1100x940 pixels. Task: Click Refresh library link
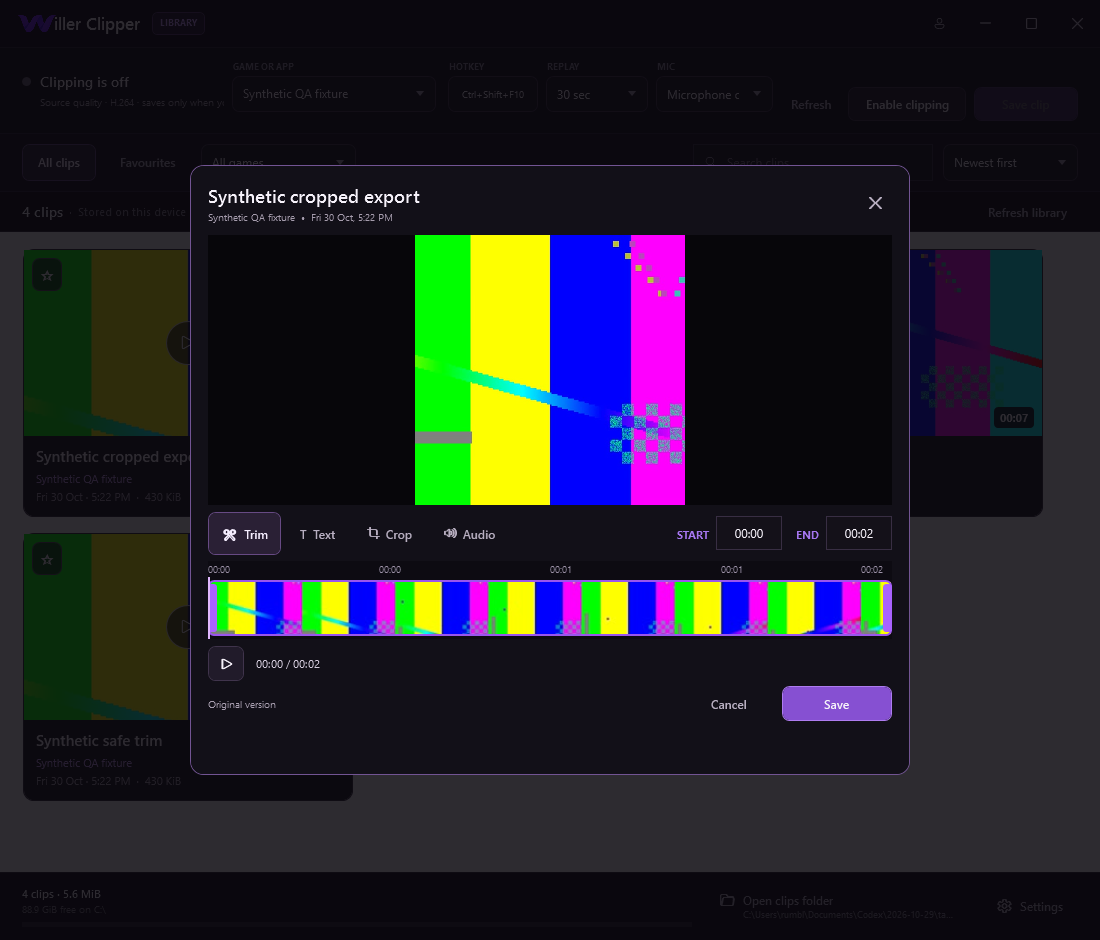pos(1027,213)
